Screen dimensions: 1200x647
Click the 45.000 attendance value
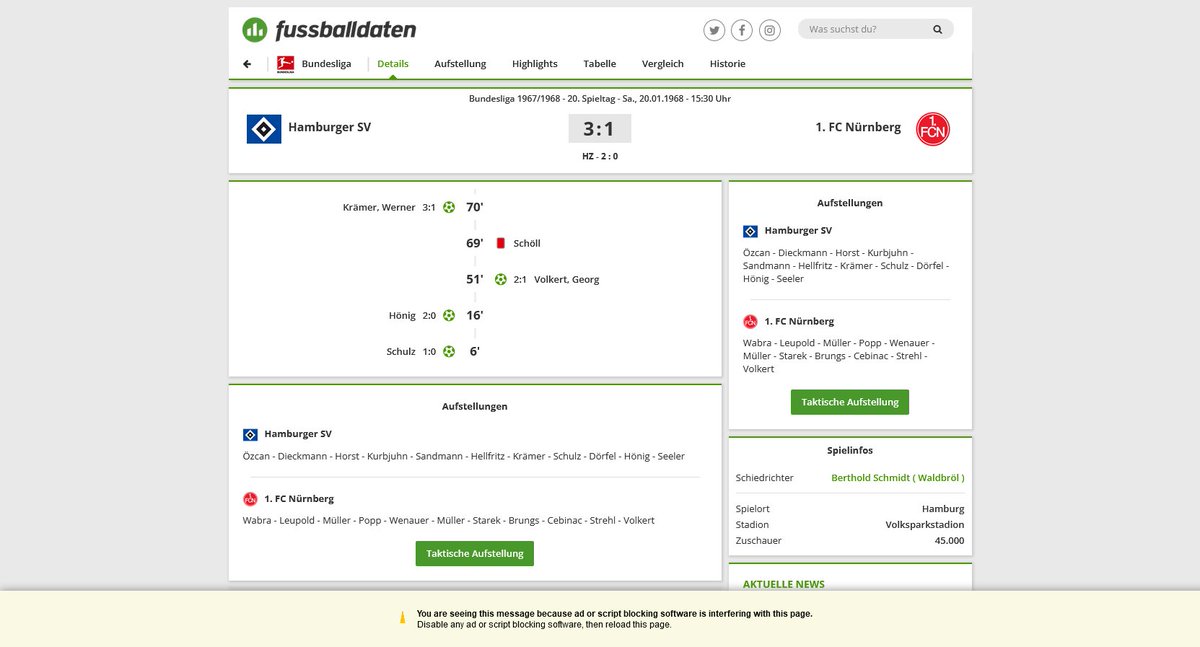click(950, 541)
